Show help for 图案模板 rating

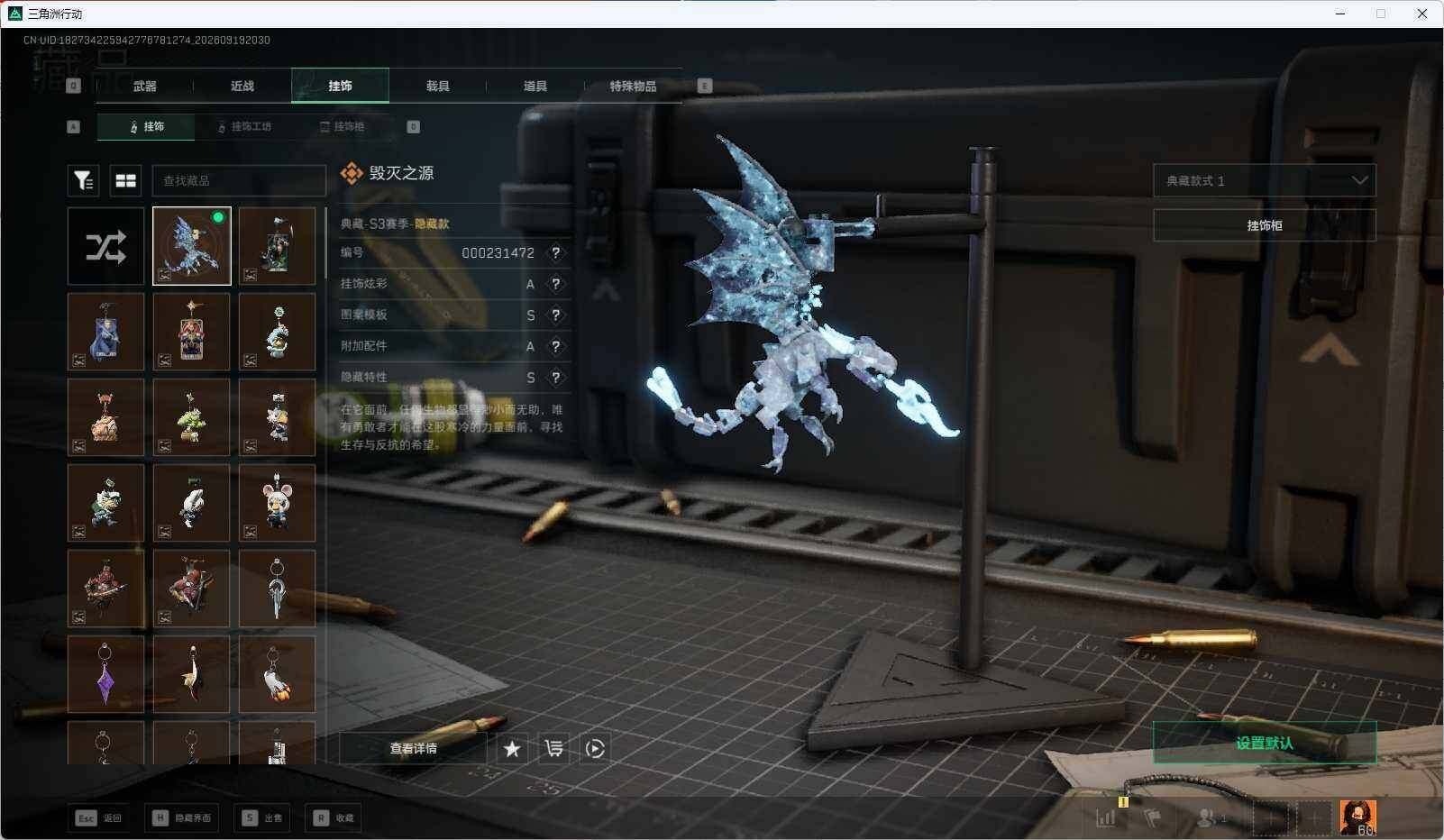[x=556, y=315]
